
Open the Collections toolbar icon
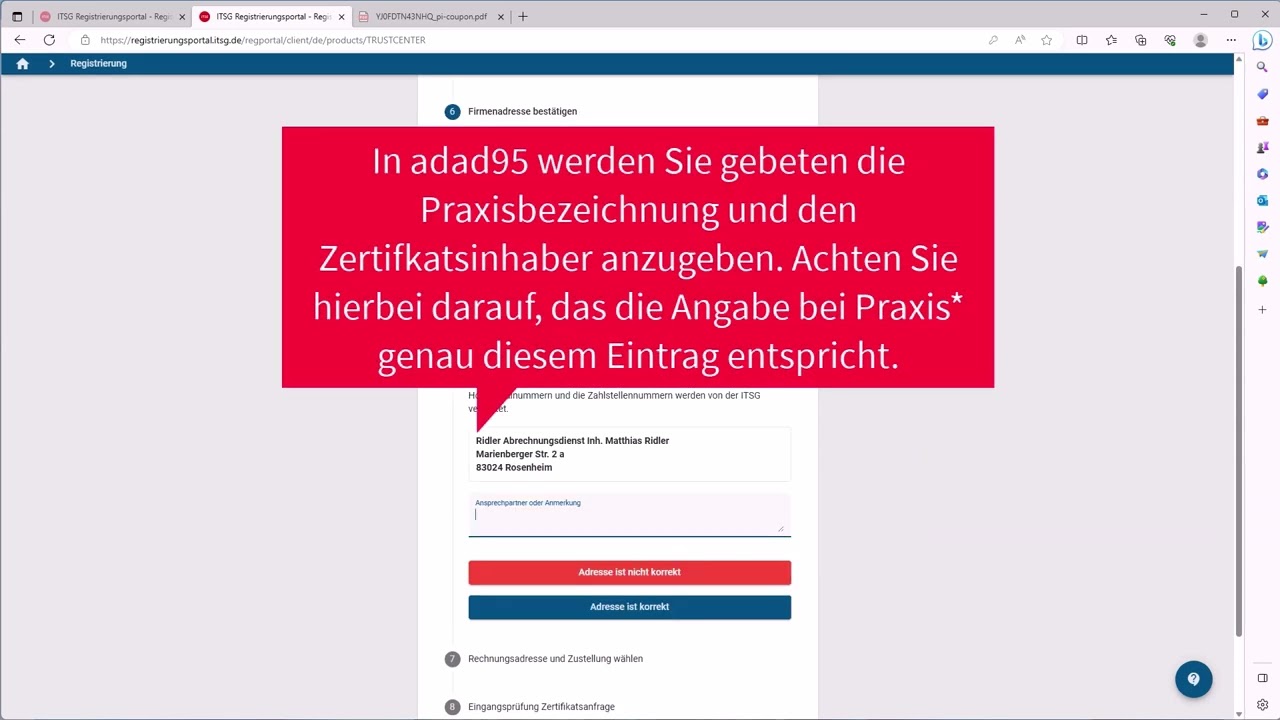point(1141,40)
